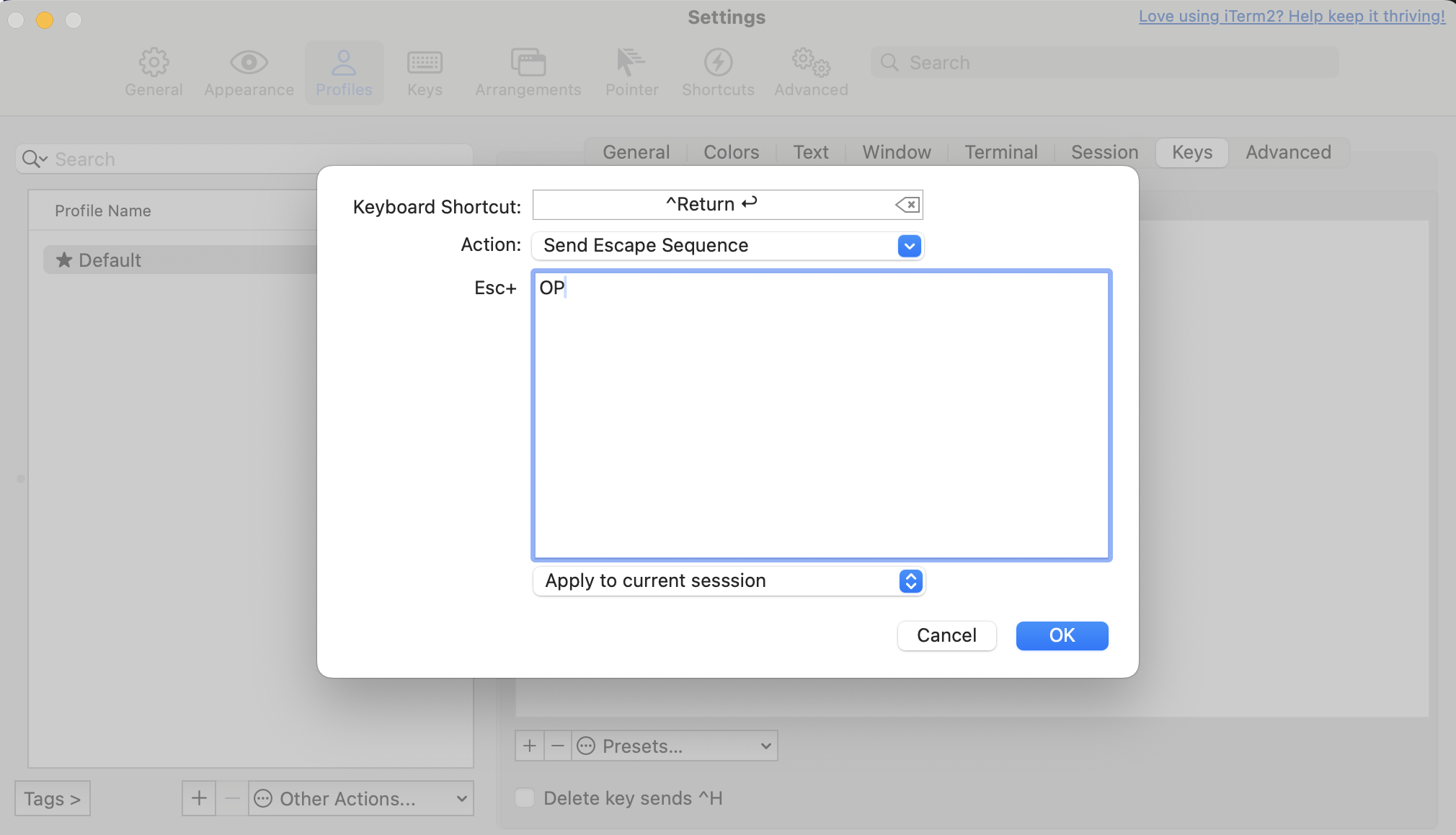
Task: Clear the keyboard shortcut with delete icon
Action: tap(907, 205)
